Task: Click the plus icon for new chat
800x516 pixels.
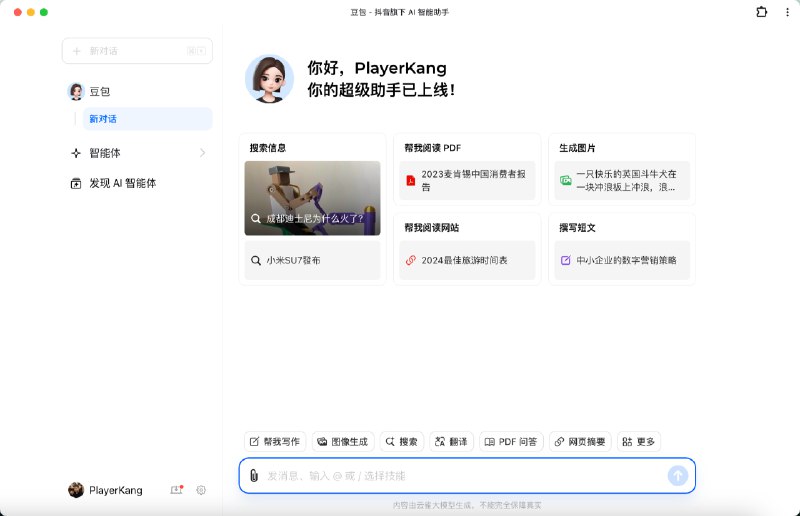Action: pos(77,51)
